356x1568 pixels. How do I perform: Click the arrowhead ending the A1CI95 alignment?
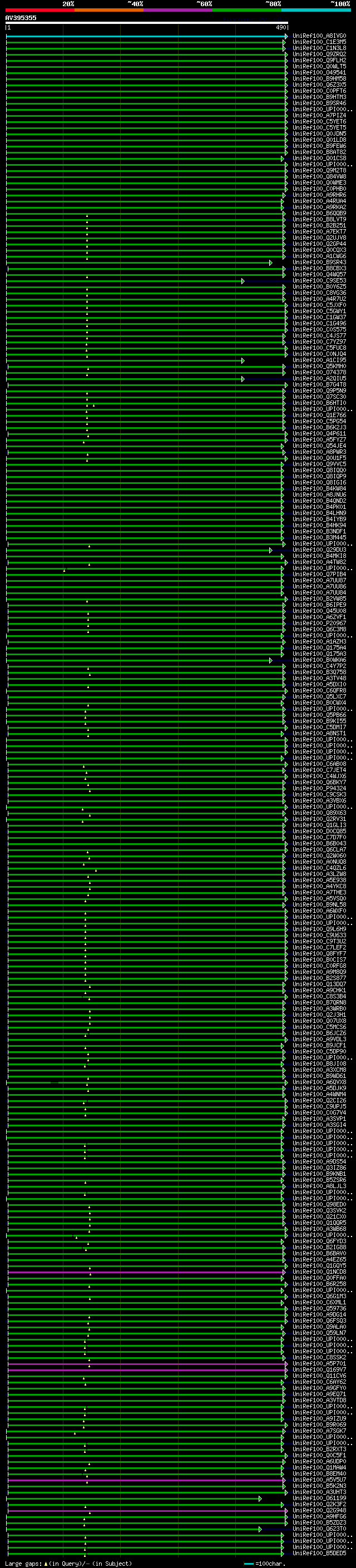tap(243, 361)
